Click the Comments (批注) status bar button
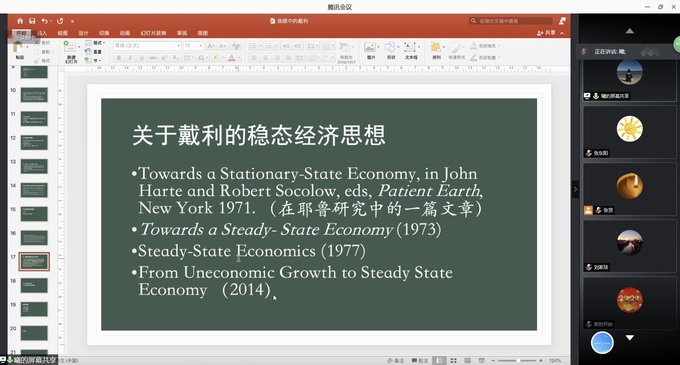Image resolution: width=680 pixels, height=365 pixels. tap(420, 361)
